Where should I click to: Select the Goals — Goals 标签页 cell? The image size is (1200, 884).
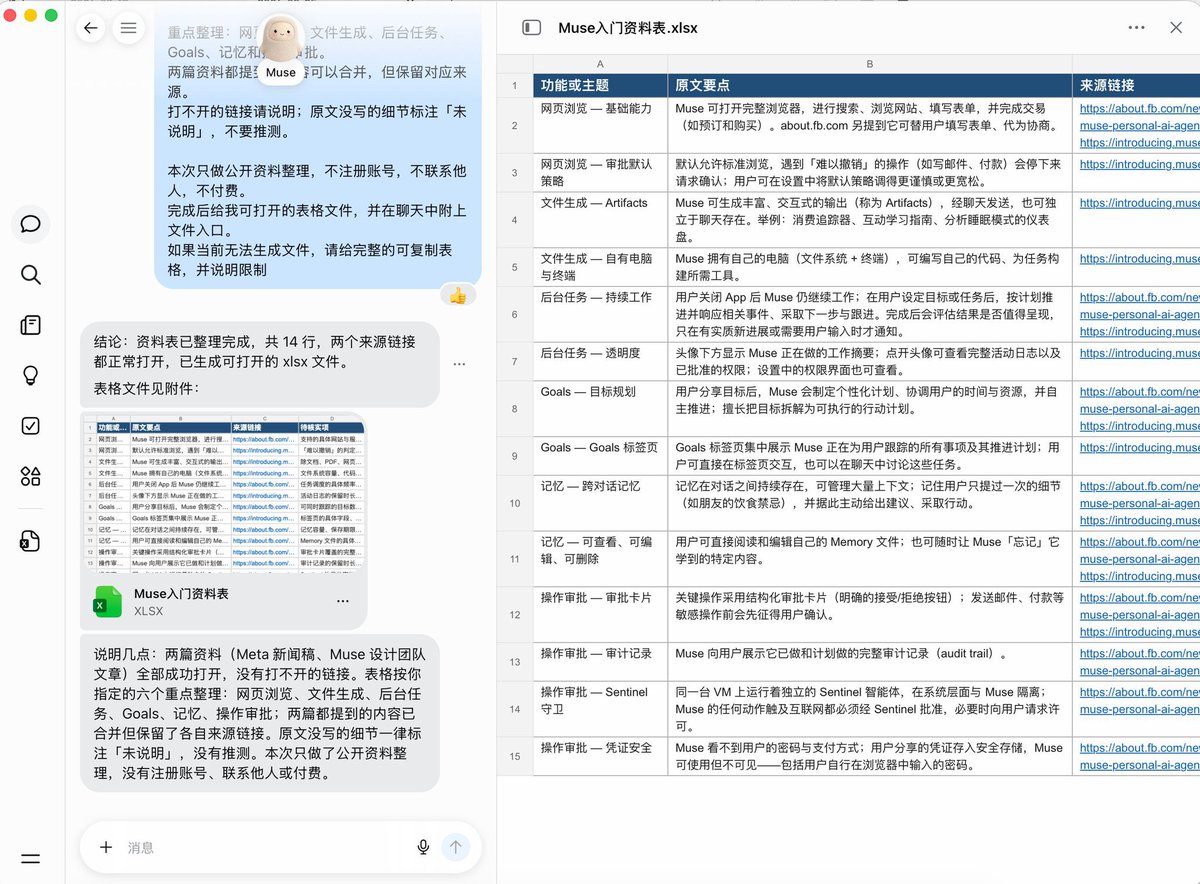coord(600,456)
